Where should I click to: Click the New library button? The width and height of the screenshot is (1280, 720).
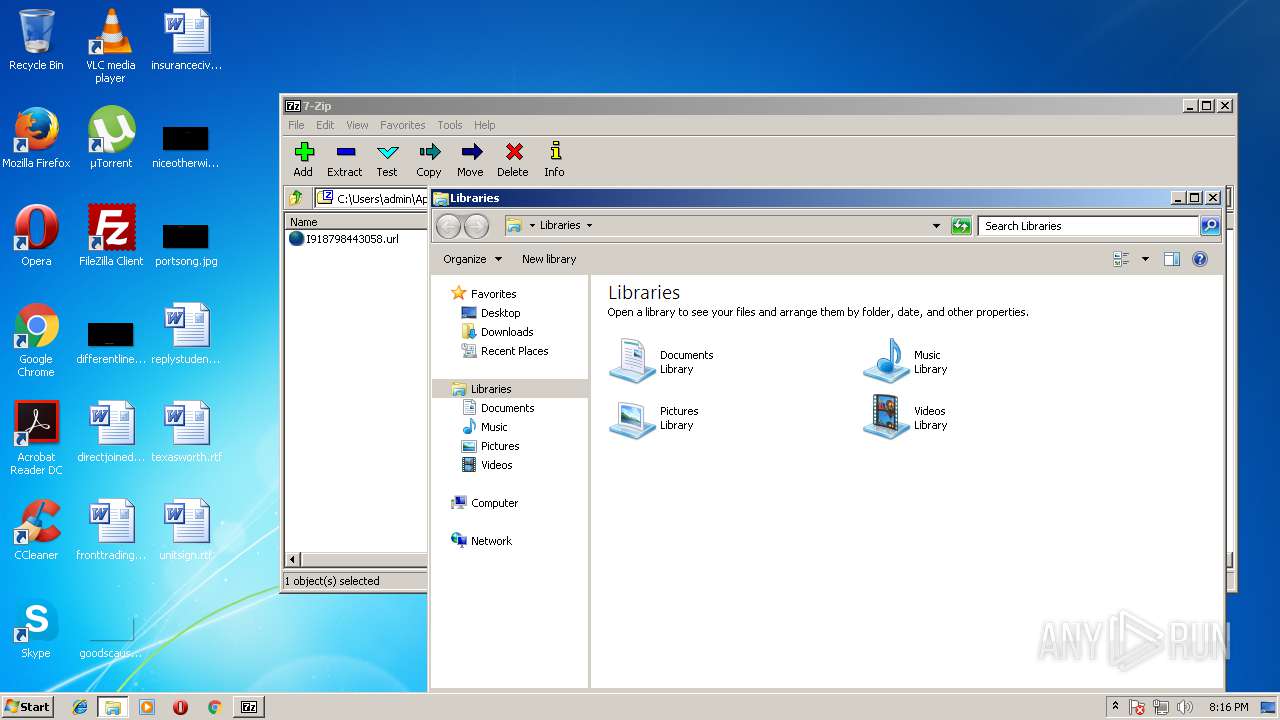pos(549,259)
